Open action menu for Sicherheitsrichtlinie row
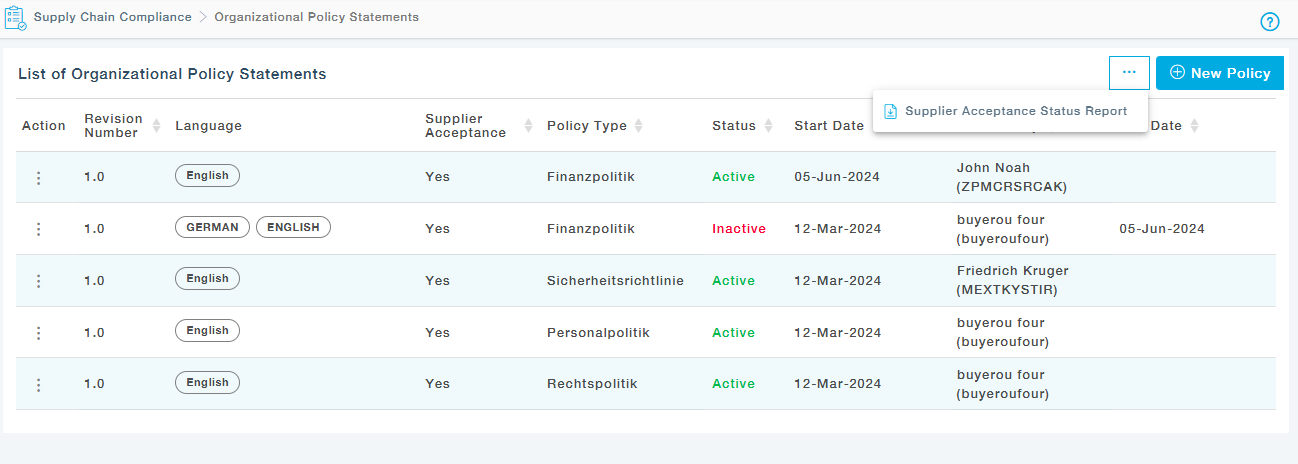Image resolution: width=1298 pixels, height=464 pixels. click(x=39, y=281)
